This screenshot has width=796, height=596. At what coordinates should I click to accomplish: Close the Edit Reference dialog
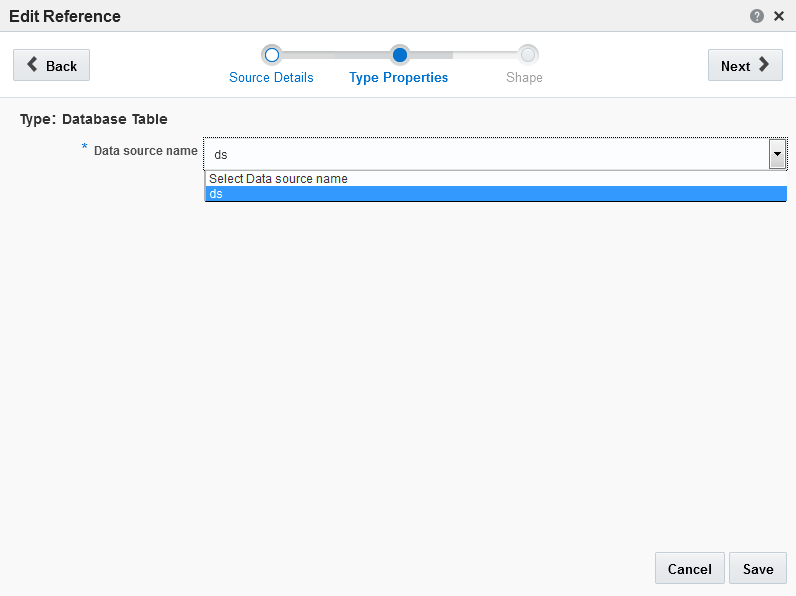tap(779, 16)
